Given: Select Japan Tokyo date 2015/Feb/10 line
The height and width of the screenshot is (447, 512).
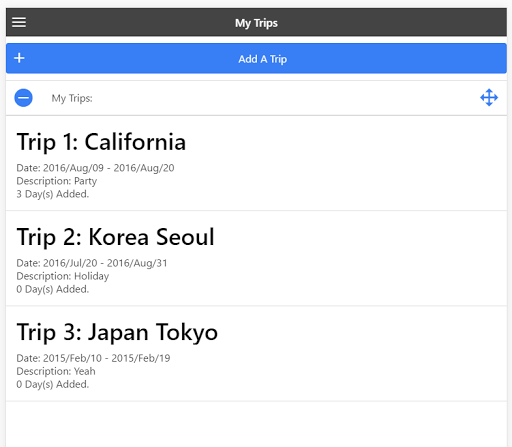Looking at the screenshot, I should 93,358.
